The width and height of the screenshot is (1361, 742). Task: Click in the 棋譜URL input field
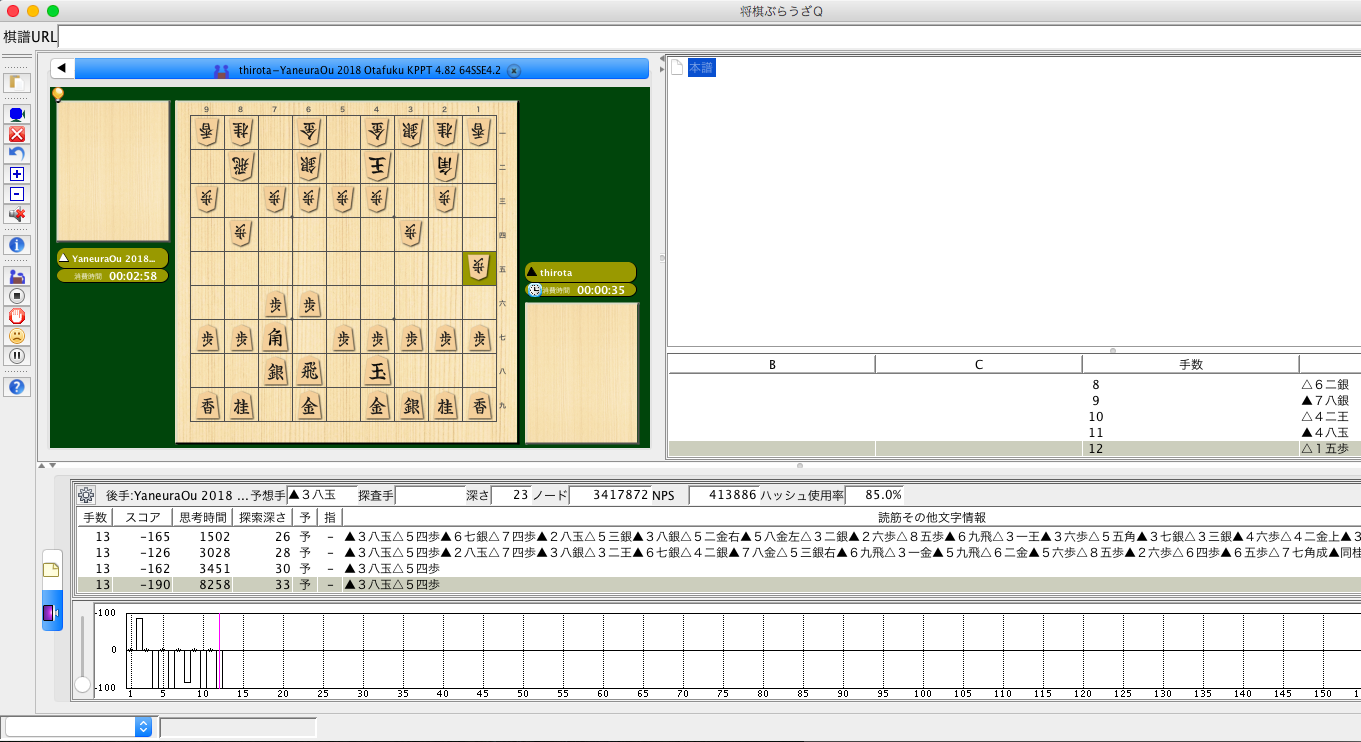[709, 36]
